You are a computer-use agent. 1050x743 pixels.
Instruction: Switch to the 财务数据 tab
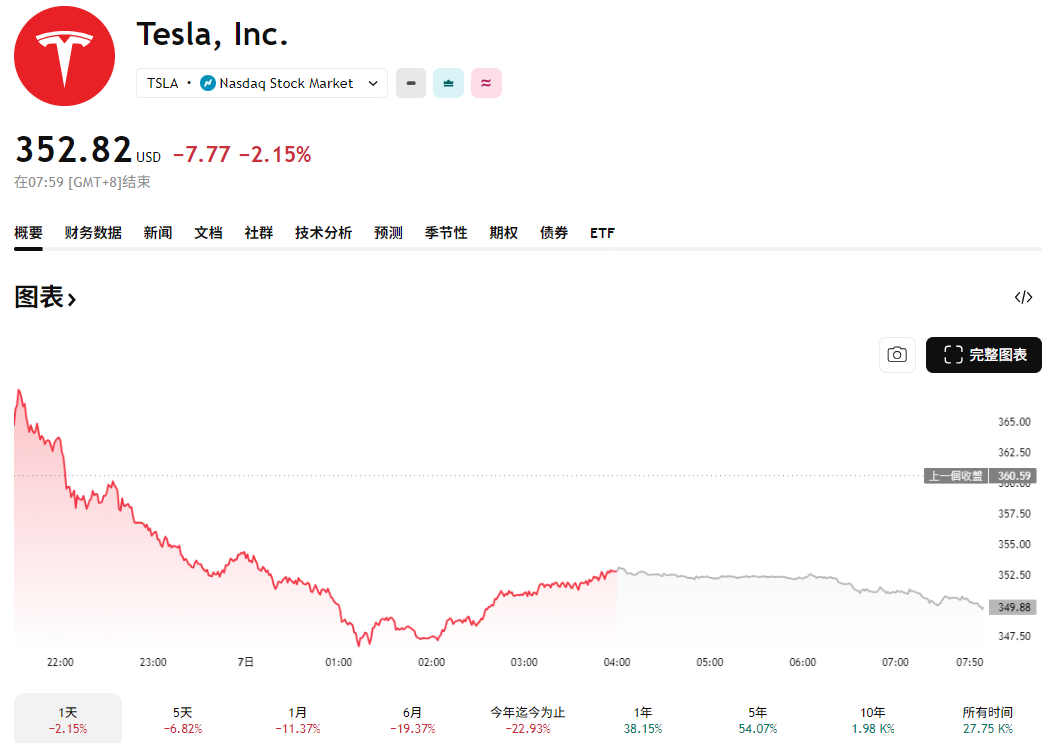(93, 232)
